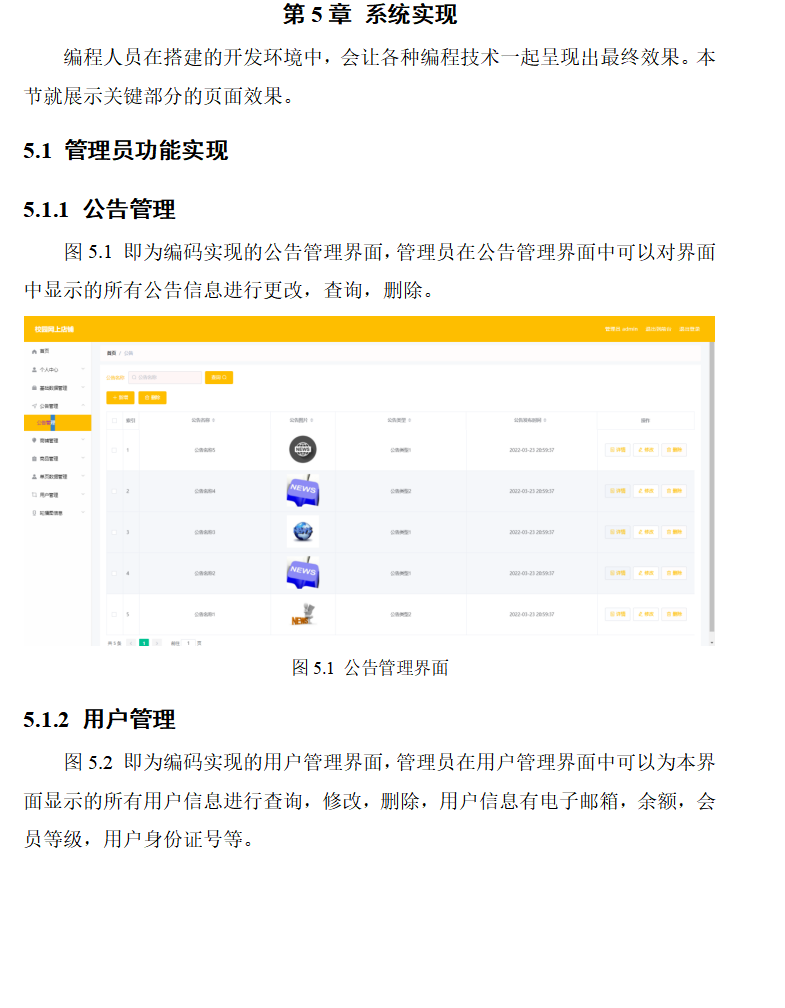Click the 公告名称 search input field
This screenshot has width=785, height=1008.
click(x=165, y=377)
